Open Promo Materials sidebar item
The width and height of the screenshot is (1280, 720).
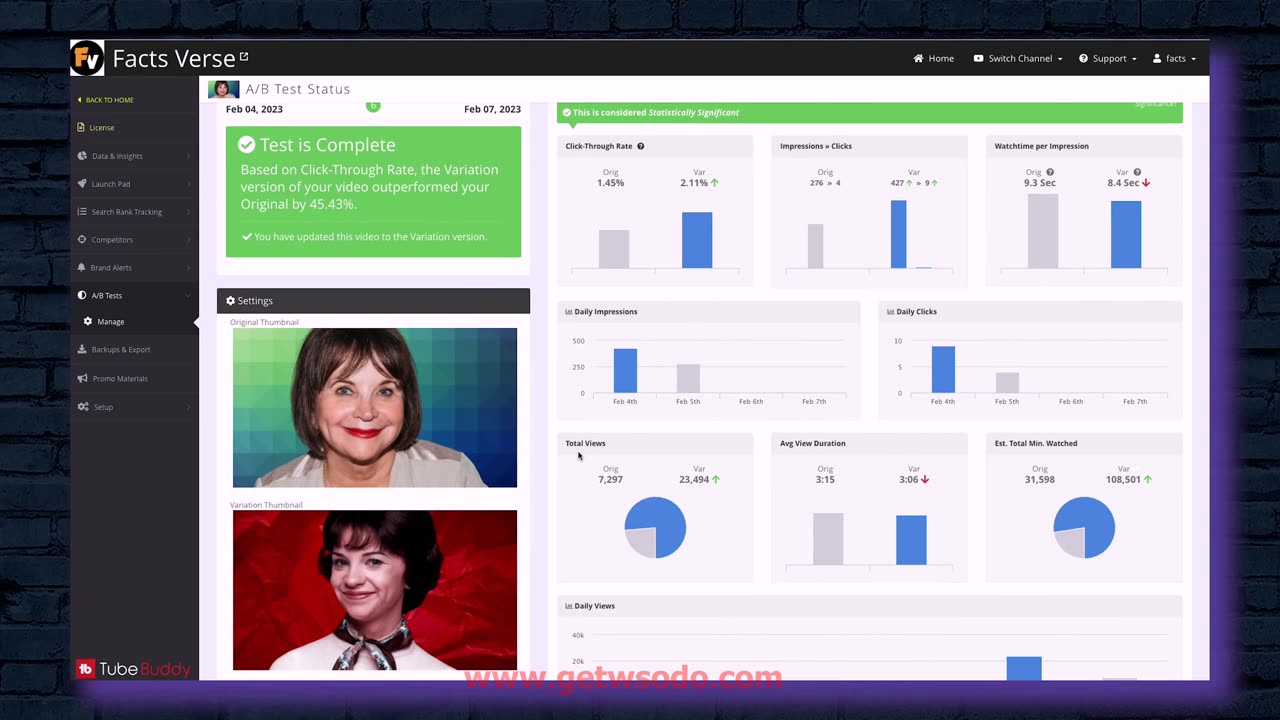(120, 378)
